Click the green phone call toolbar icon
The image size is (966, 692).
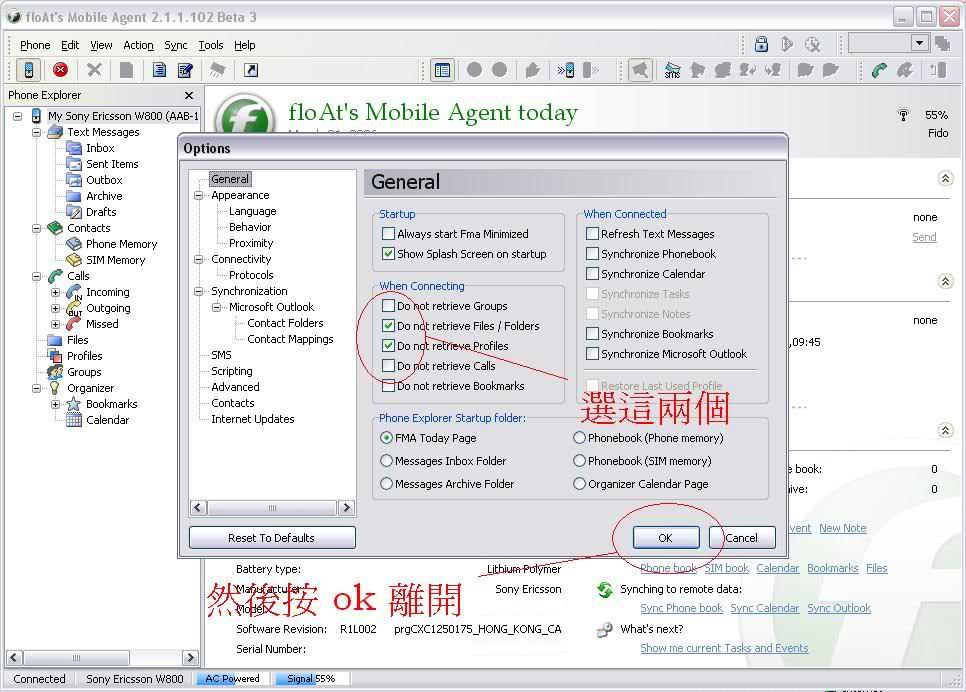(879, 70)
